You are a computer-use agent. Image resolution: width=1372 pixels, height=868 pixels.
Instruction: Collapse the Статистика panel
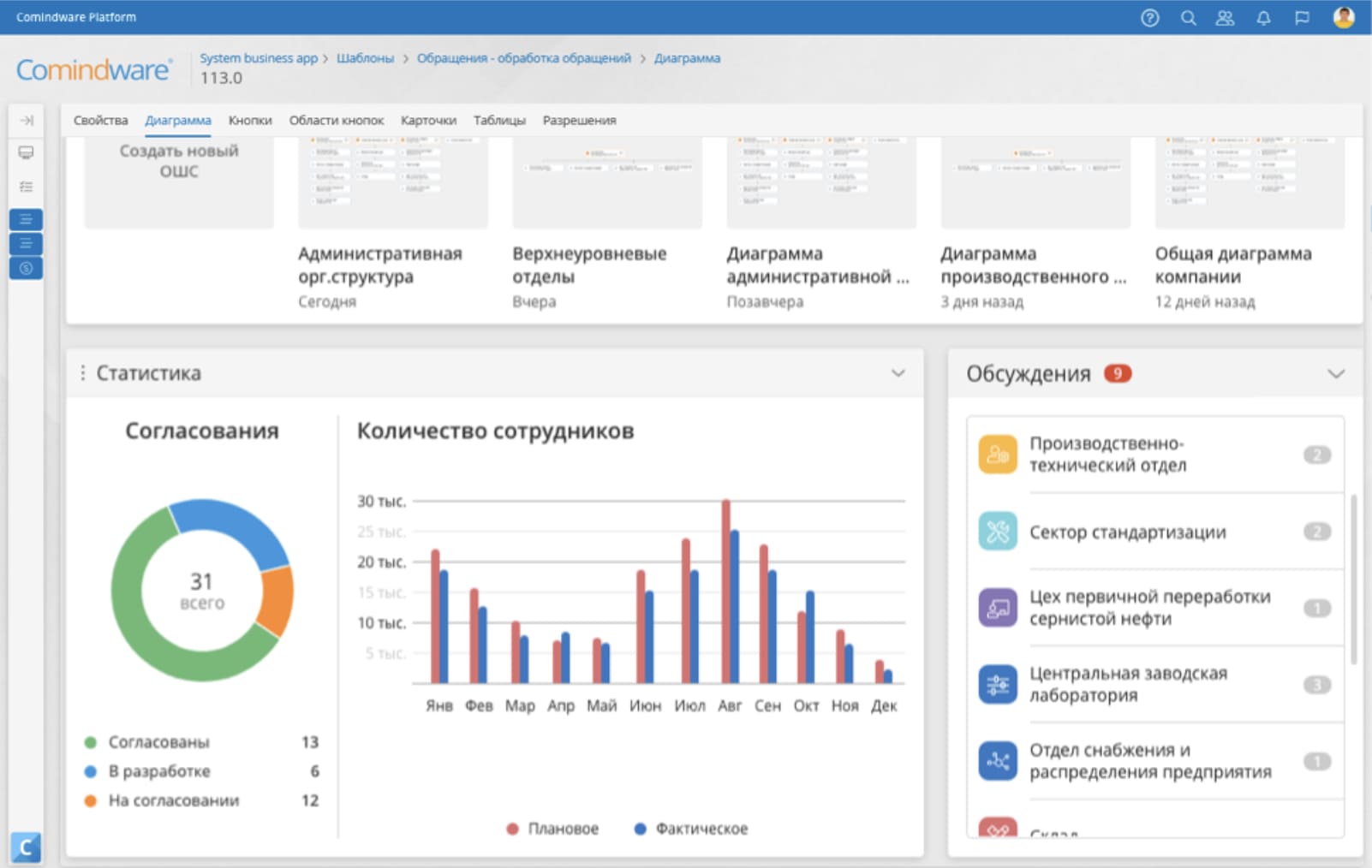[x=898, y=373]
